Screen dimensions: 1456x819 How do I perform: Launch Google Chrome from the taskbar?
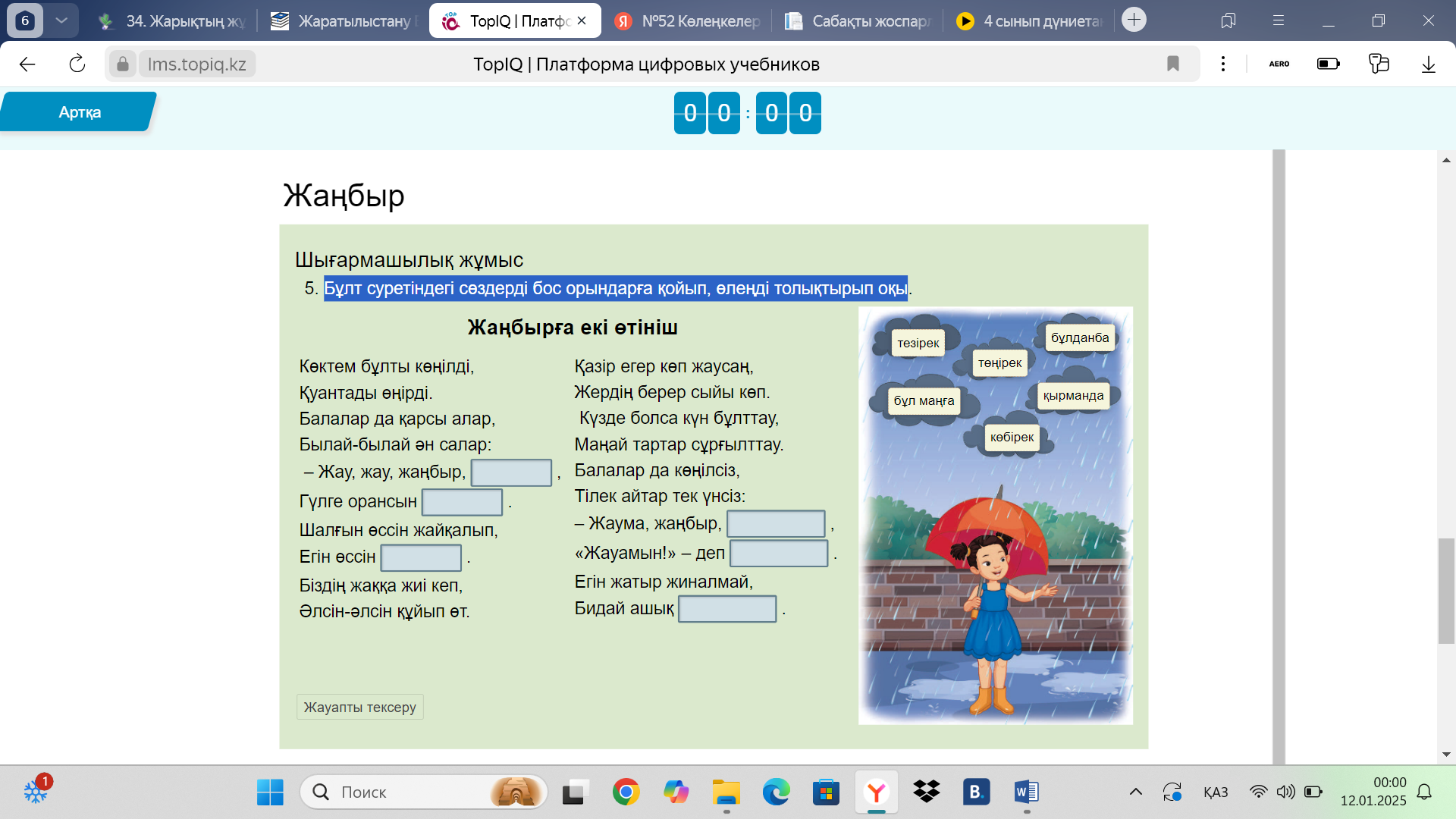click(x=626, y=792)
